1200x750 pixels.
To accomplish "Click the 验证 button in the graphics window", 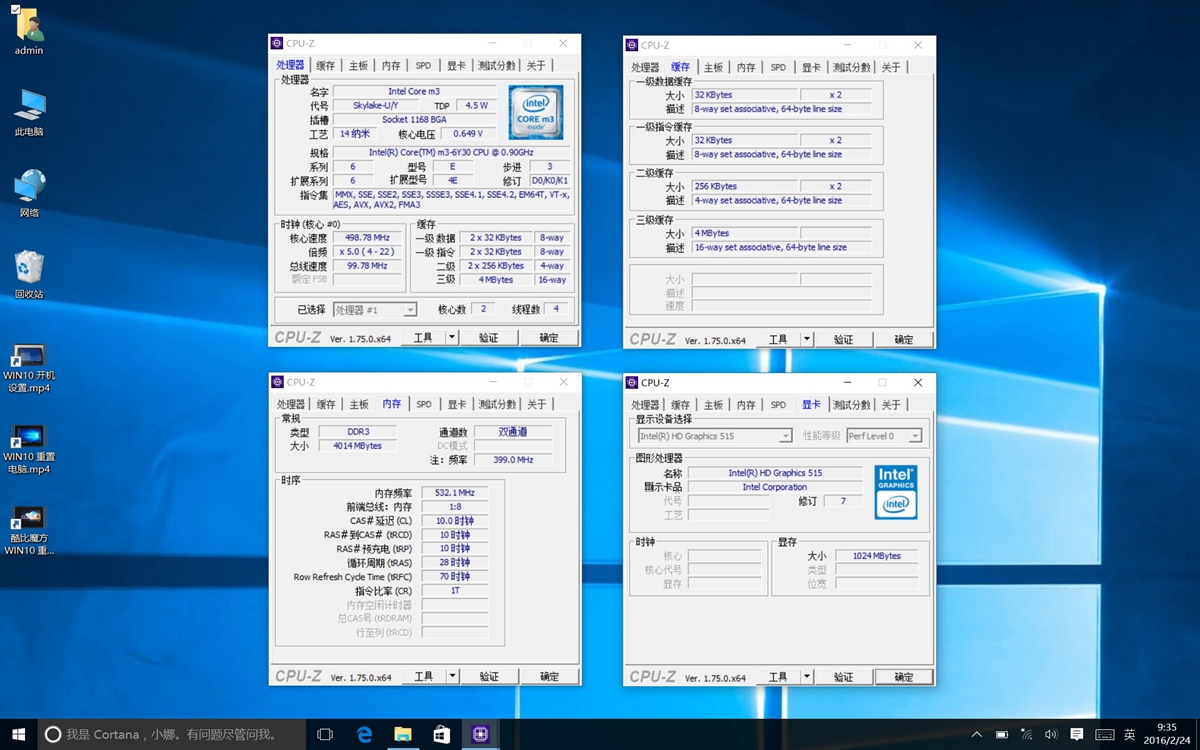I will pos(843,676).
